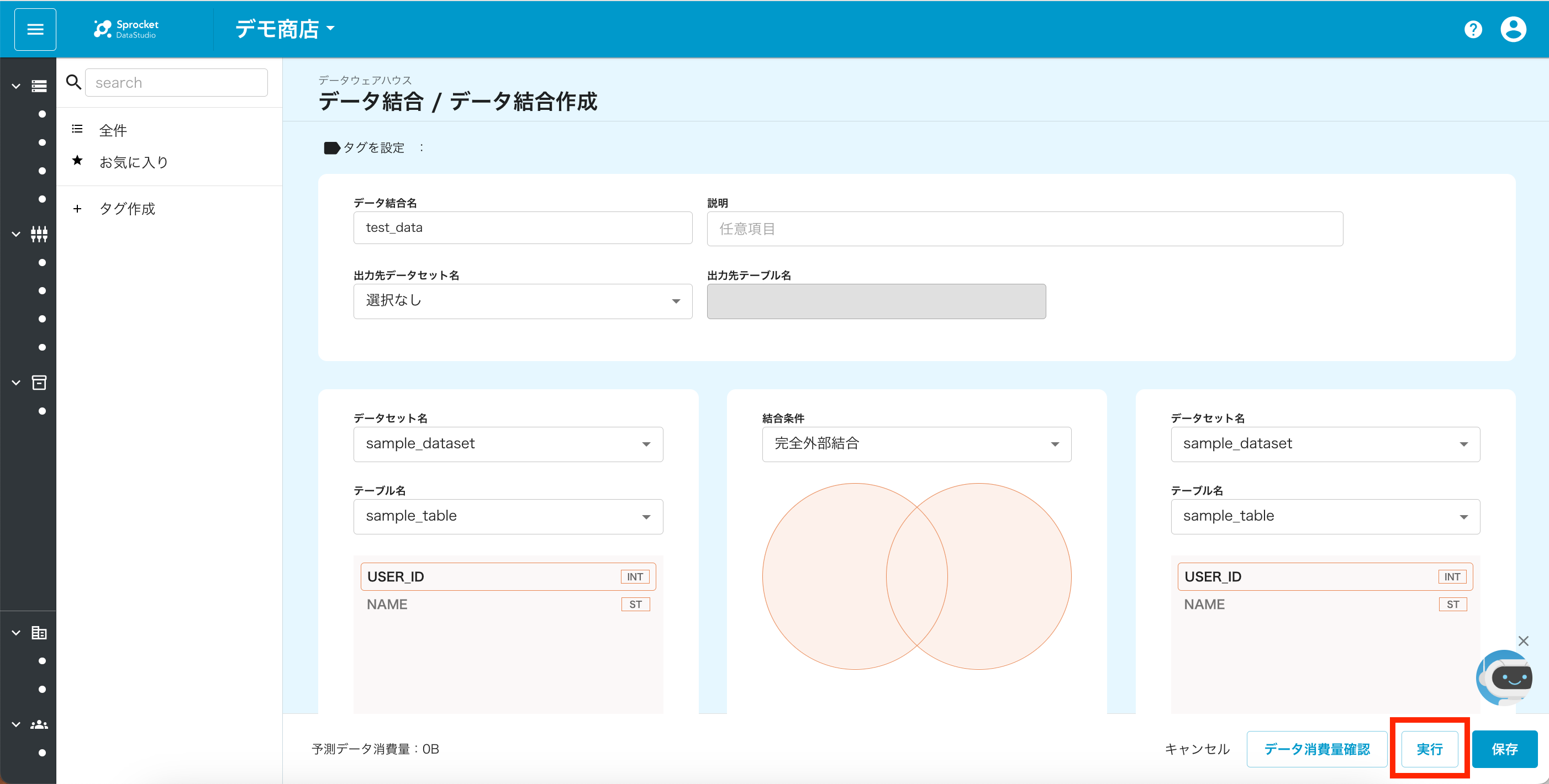This screenshot has width=1549, height=784.
Task: Open the 結合条件 dropdown
Action: tap(916, 444)
